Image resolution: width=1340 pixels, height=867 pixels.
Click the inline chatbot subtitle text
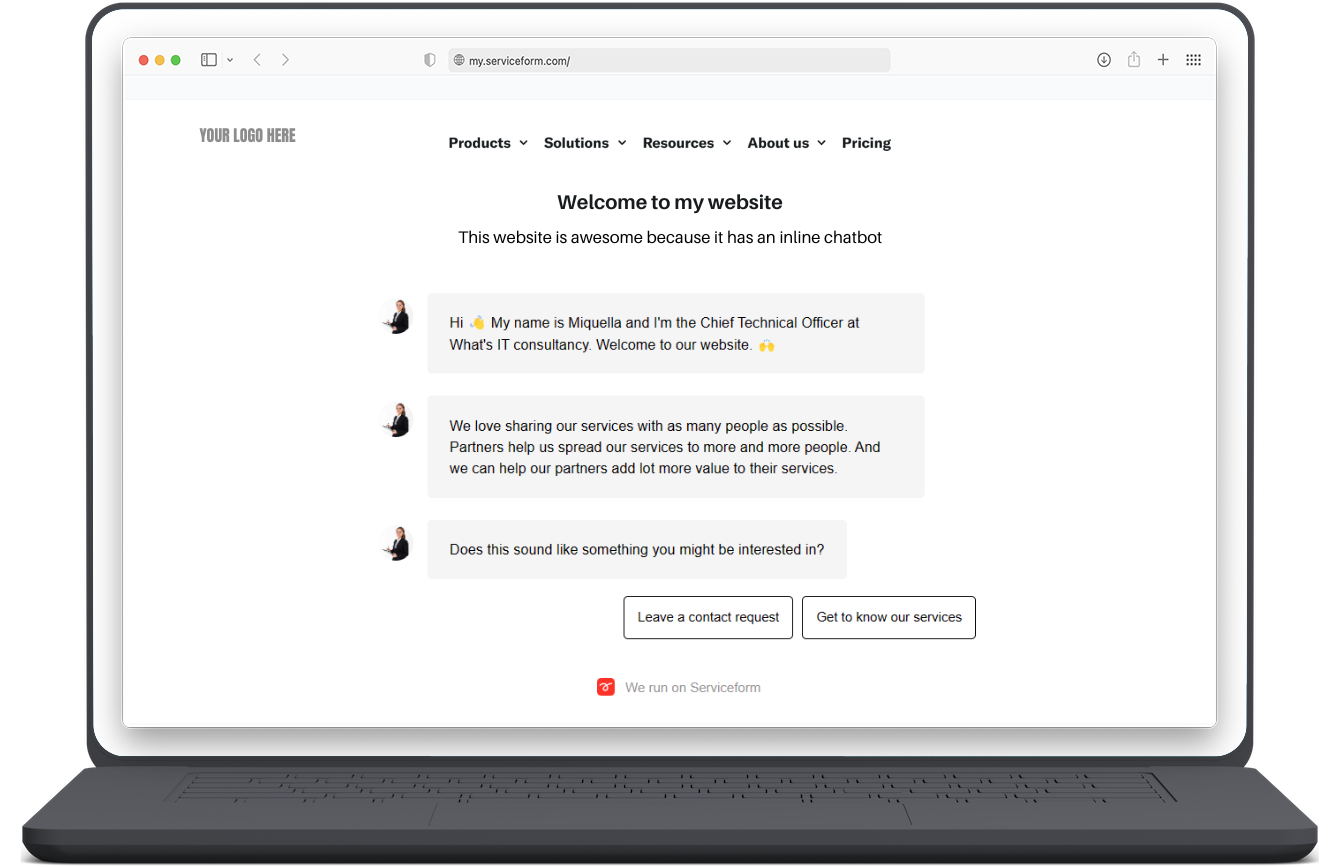pyautogui.click(x=670, y=238)
